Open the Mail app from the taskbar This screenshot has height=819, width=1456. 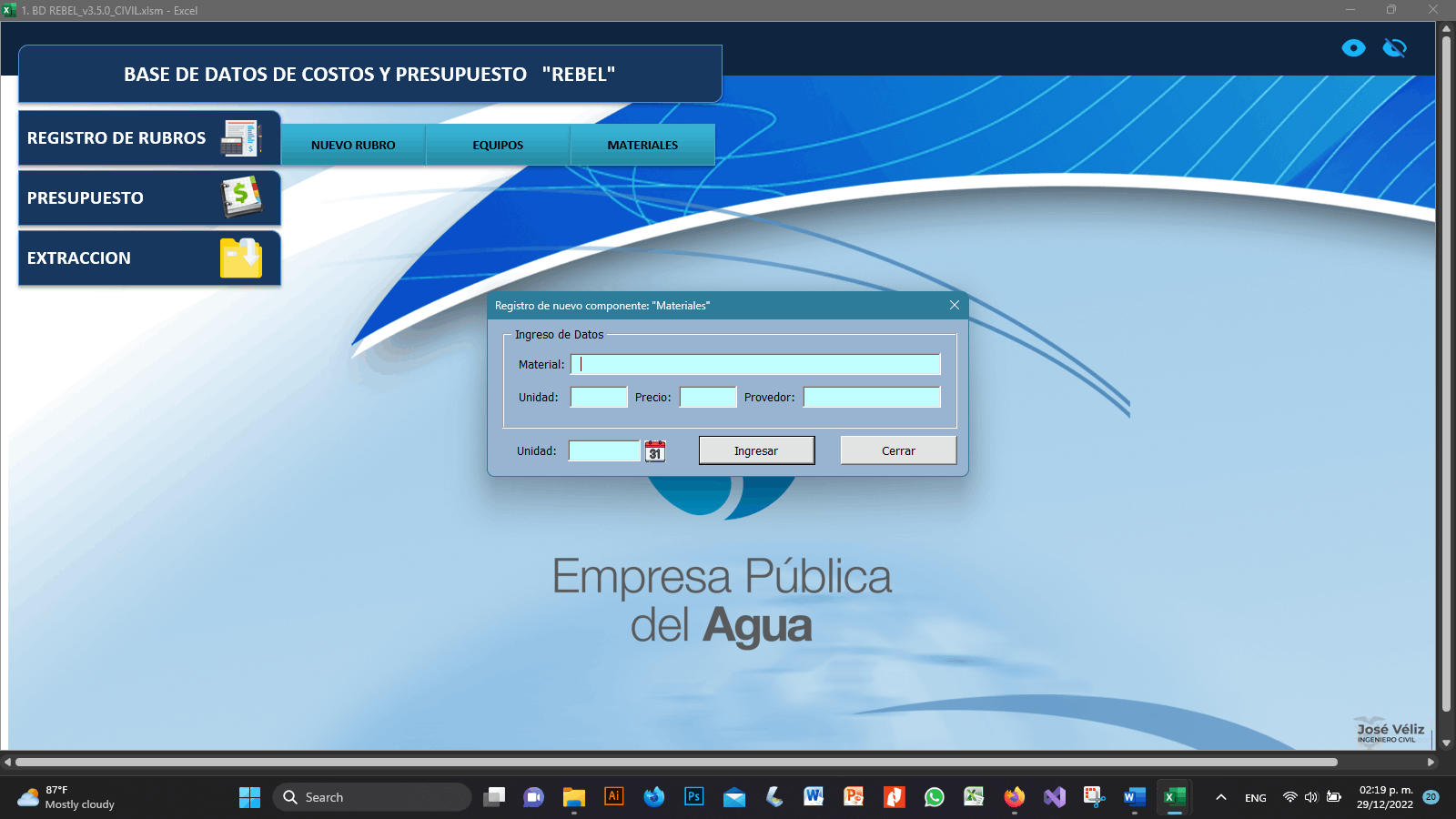tap(734, 797)
